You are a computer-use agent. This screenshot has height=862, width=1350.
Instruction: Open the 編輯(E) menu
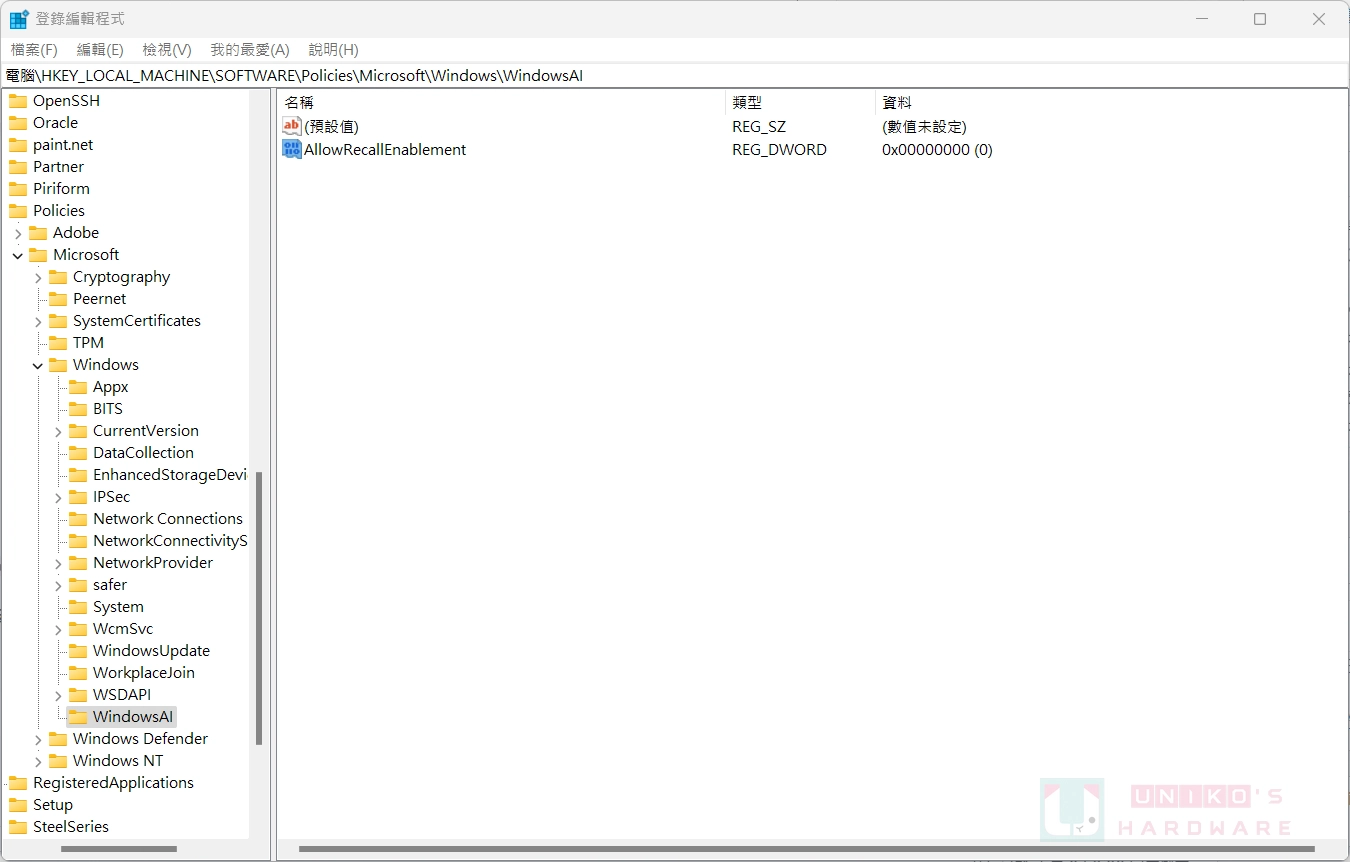100,50
